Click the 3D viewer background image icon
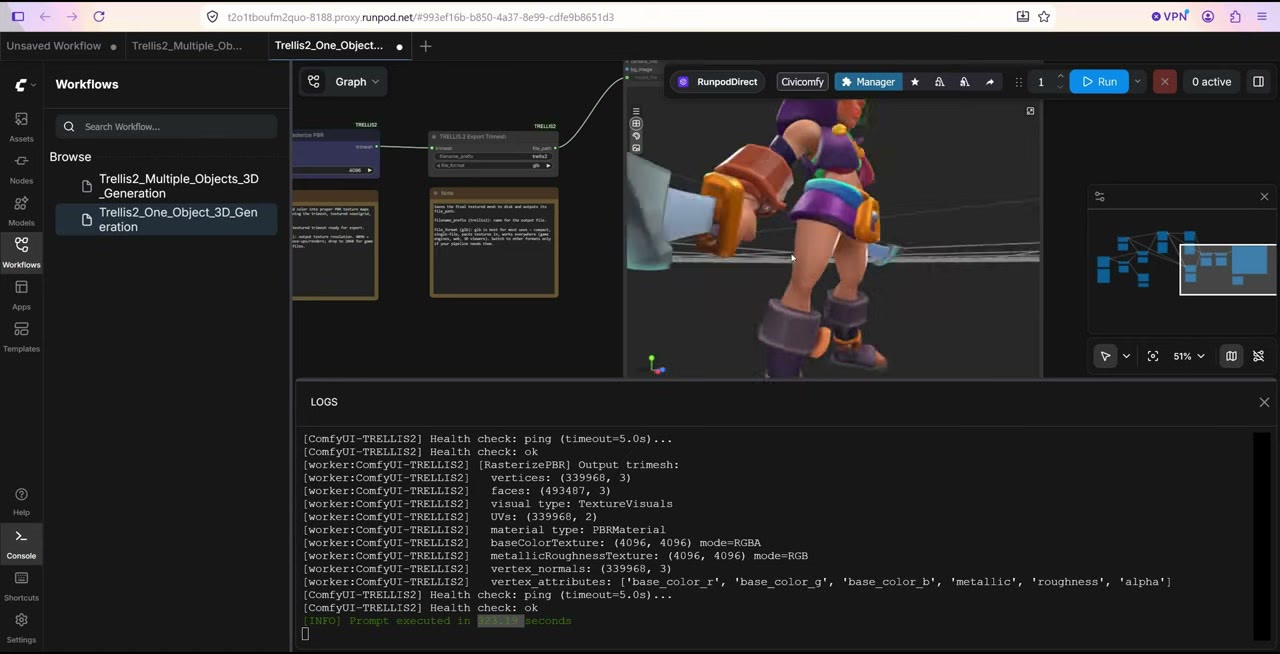 tap(636, 148)
